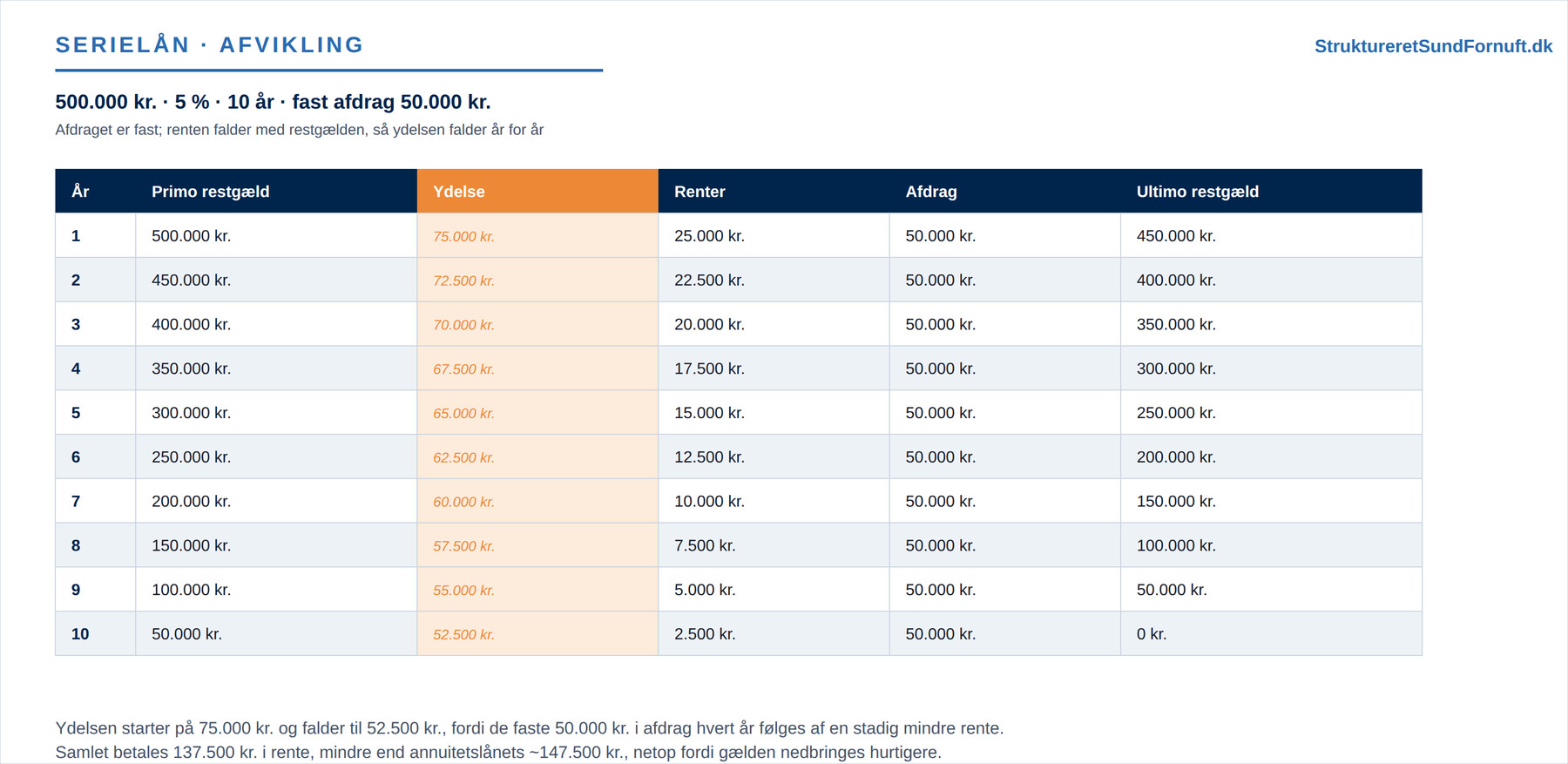Click the Primo restgæld column header

(276, 191)
